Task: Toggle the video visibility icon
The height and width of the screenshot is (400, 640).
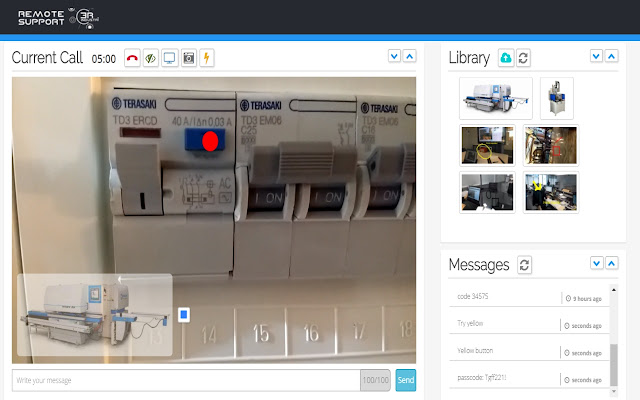Action: [151, 58]
